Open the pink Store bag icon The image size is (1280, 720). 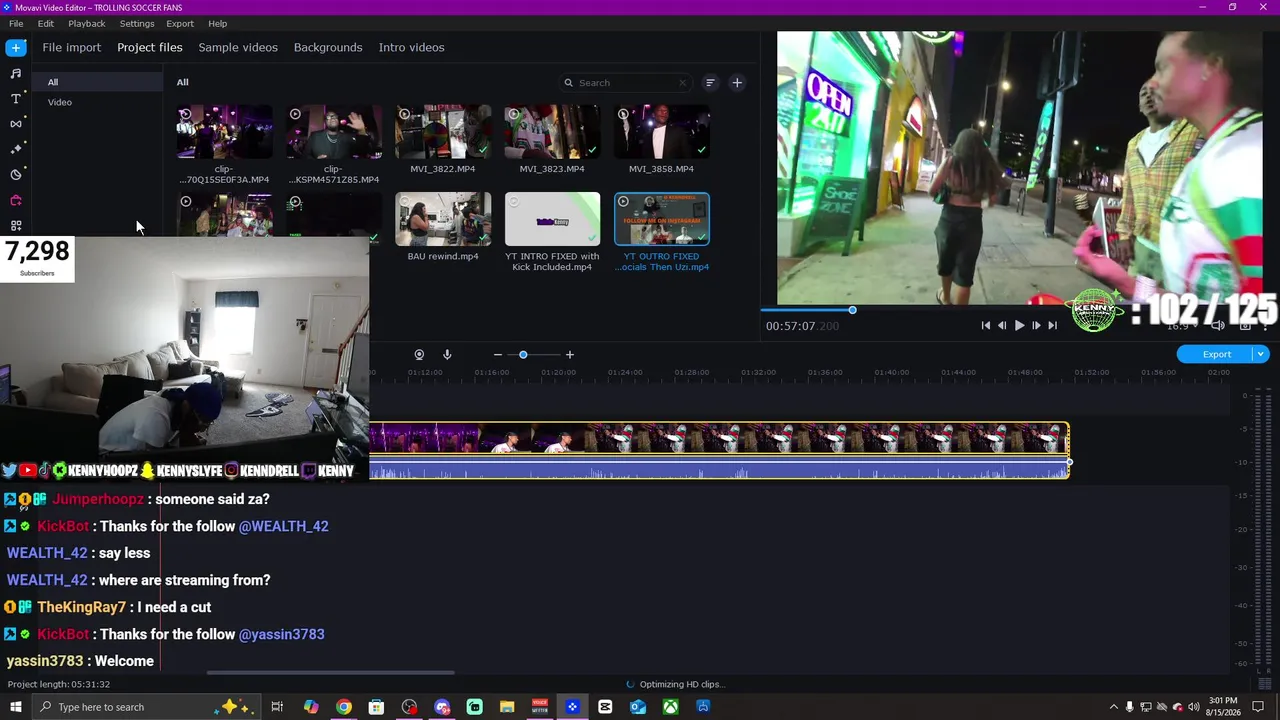[x=16, y=200]
